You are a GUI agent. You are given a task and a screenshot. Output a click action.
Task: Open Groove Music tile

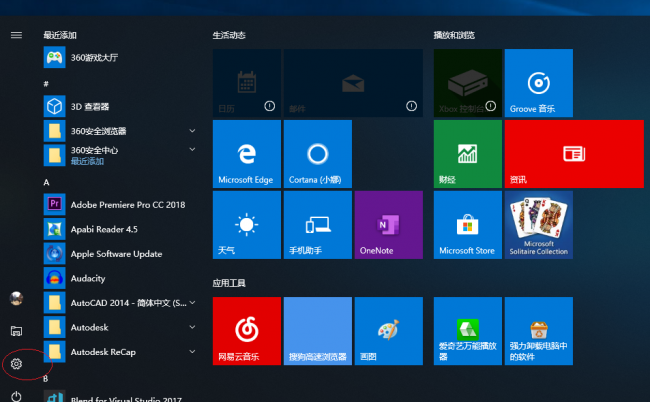pyautogui.click(x=538, y=83)
